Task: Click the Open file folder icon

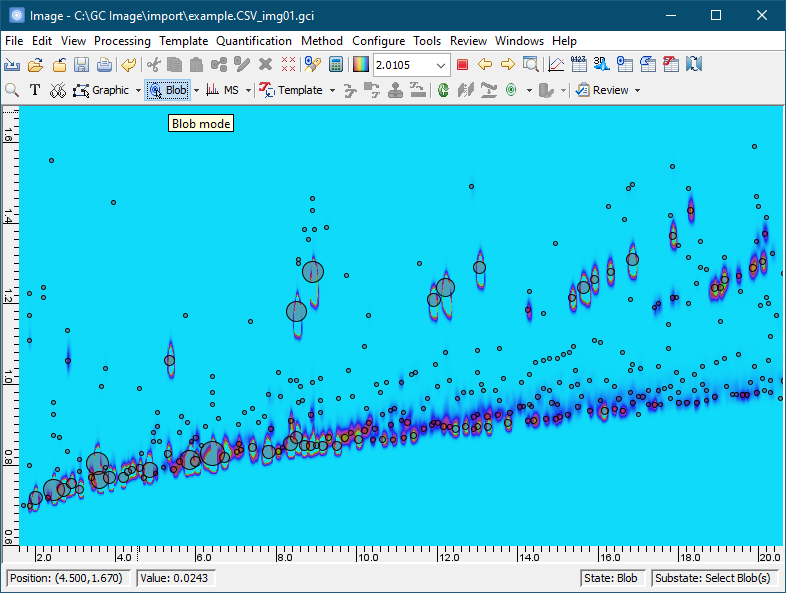Action: point(35,65)
